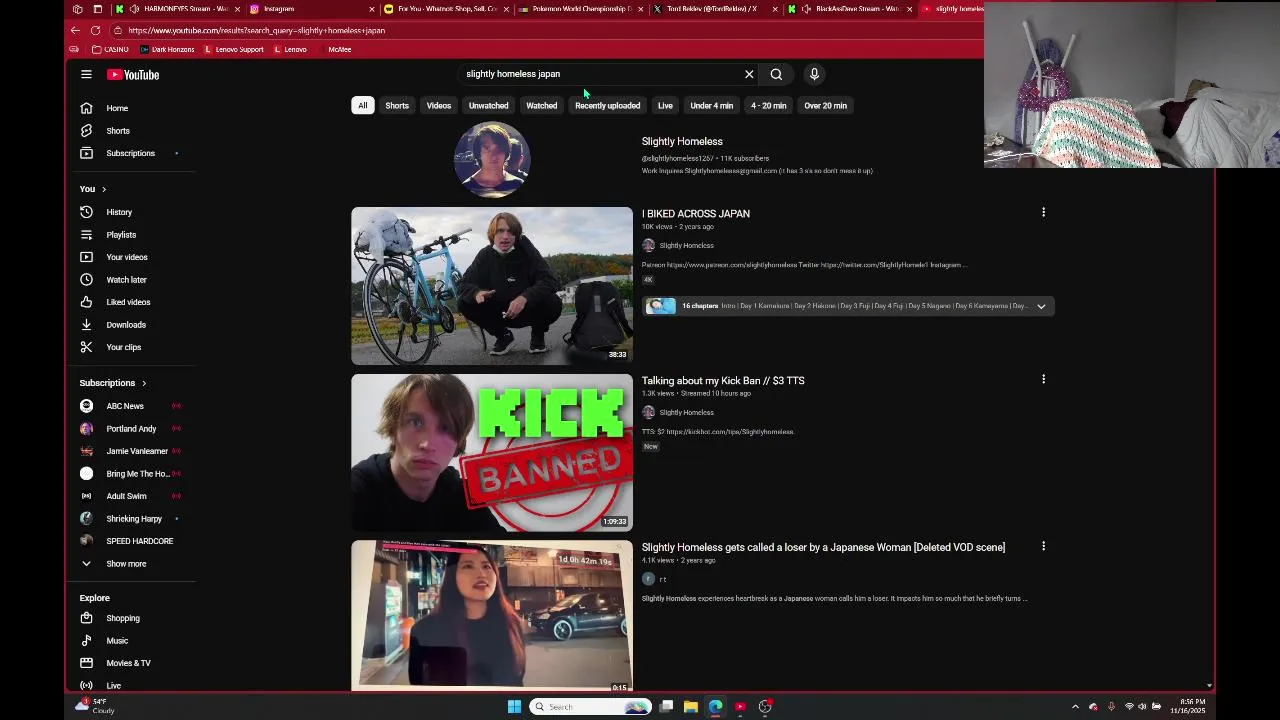Click the YouTube logo
The width and height of the screenshot is (1280, 720).
(x=133, y=74)
